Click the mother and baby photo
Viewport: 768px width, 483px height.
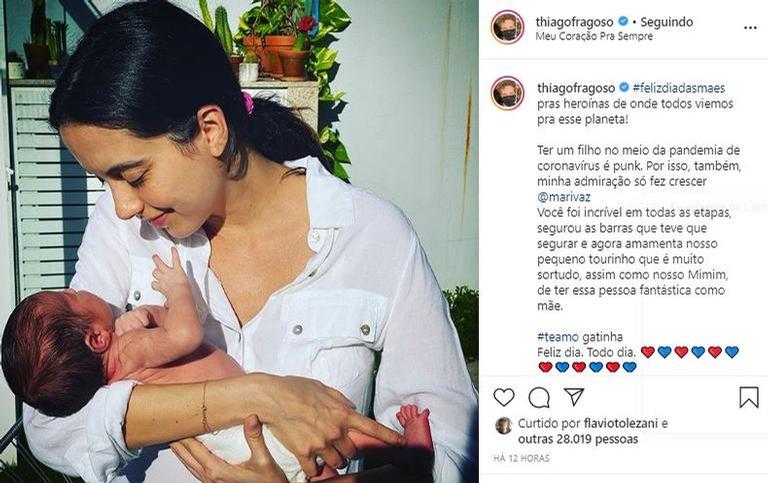239,242
